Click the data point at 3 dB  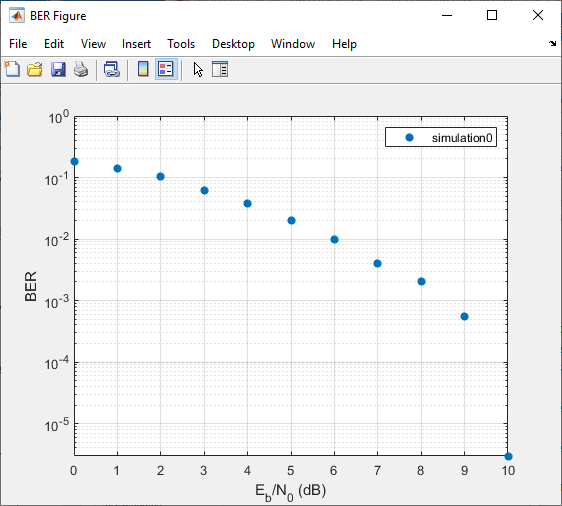click(x=204, y=190)
